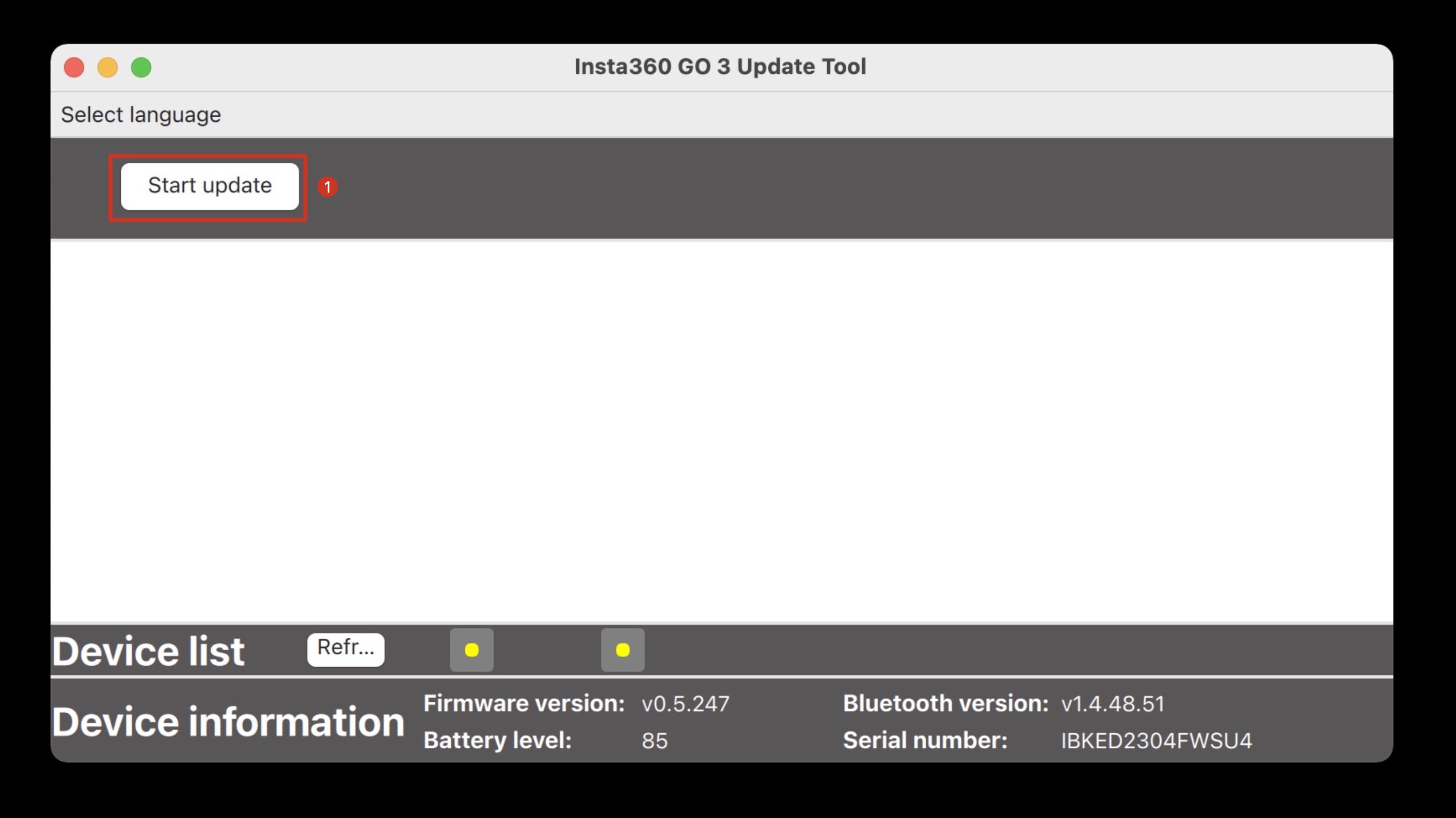Click the Device list heading

[148, 651]
